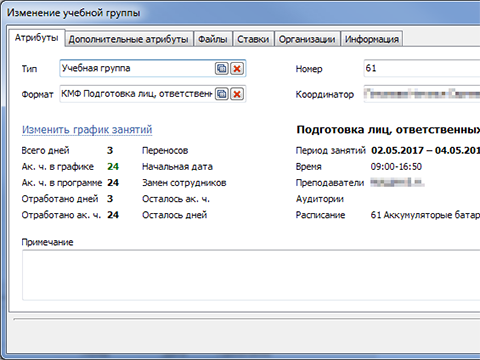Click the Всего дней value 3
The width and height of the screenshot is (480, 360).
pyautogui.click(x=110, y=150)
